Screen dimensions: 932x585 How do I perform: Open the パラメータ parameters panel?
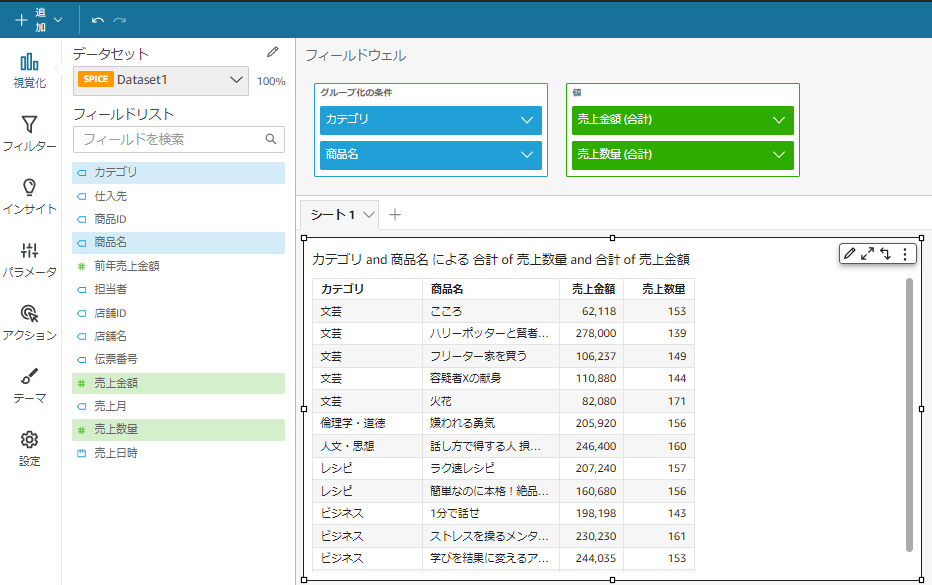pos(29,260)
